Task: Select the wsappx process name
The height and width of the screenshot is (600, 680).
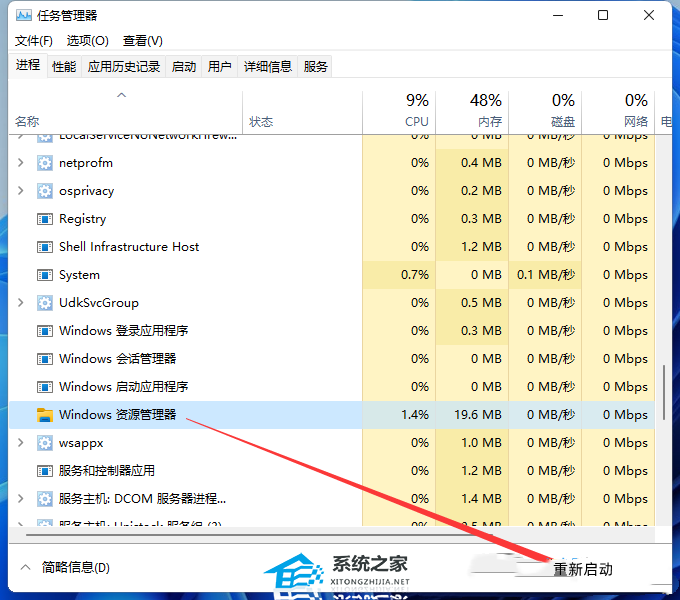Action: [x=81, y=443]
